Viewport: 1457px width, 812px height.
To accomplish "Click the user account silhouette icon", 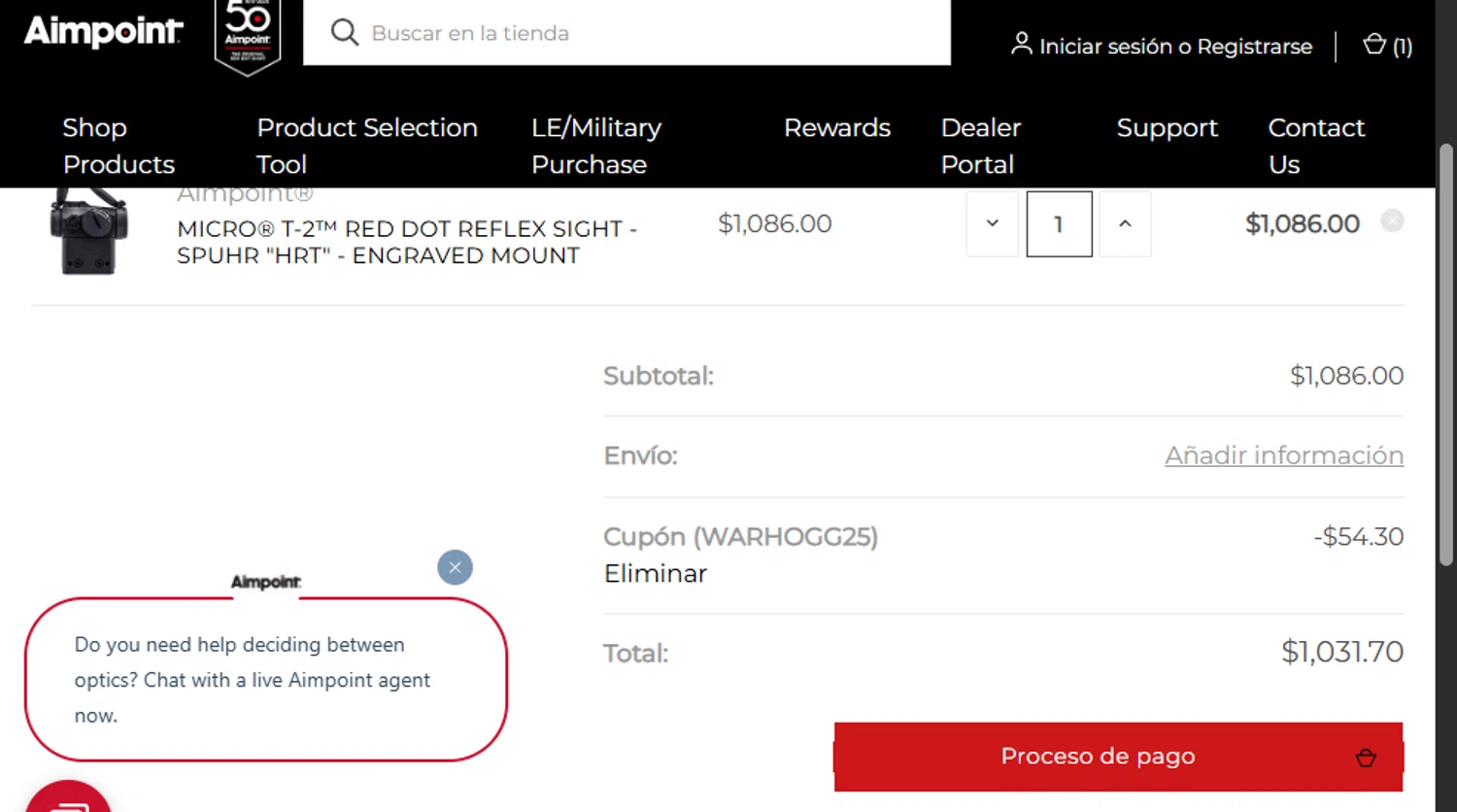I will point(1021,44).
